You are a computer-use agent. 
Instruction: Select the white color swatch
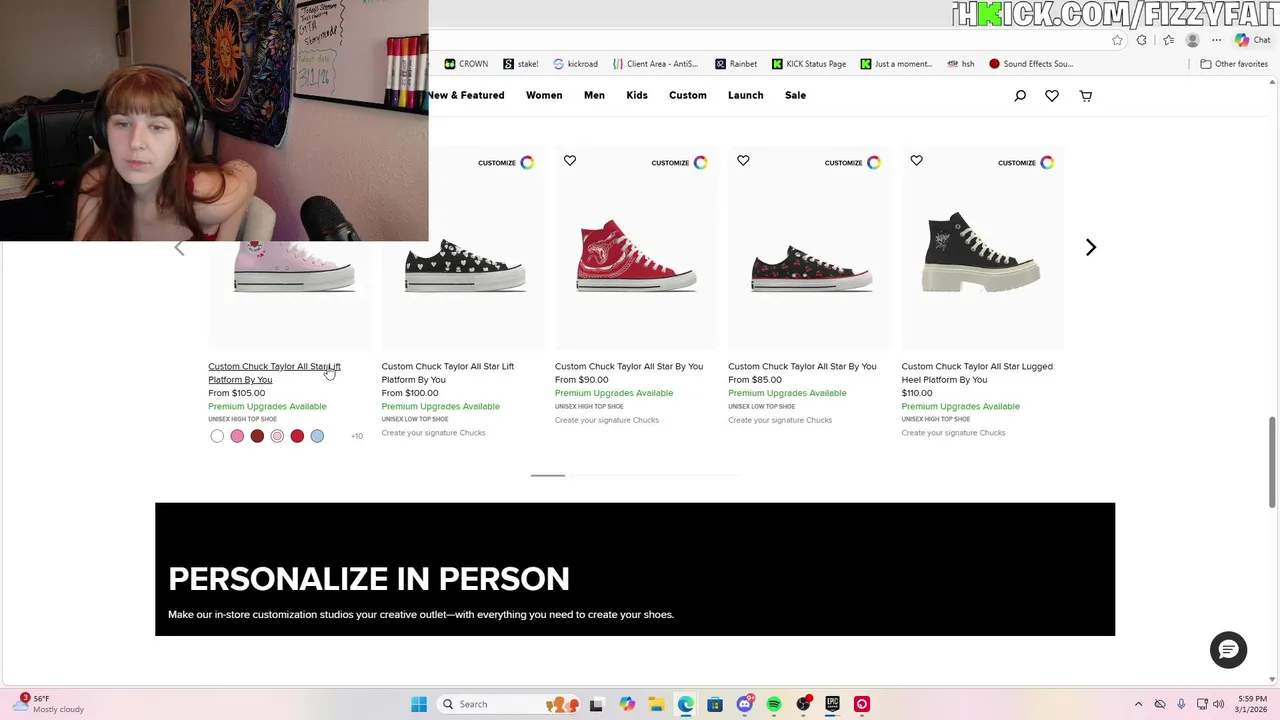pos(217,436)
